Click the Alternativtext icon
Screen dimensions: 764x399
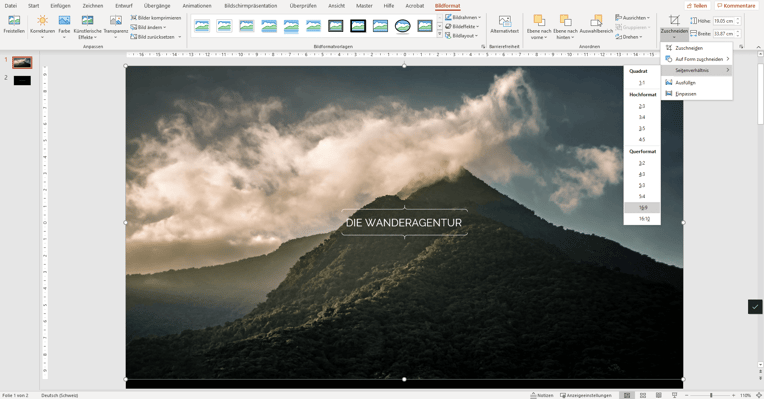coord(505,21)
